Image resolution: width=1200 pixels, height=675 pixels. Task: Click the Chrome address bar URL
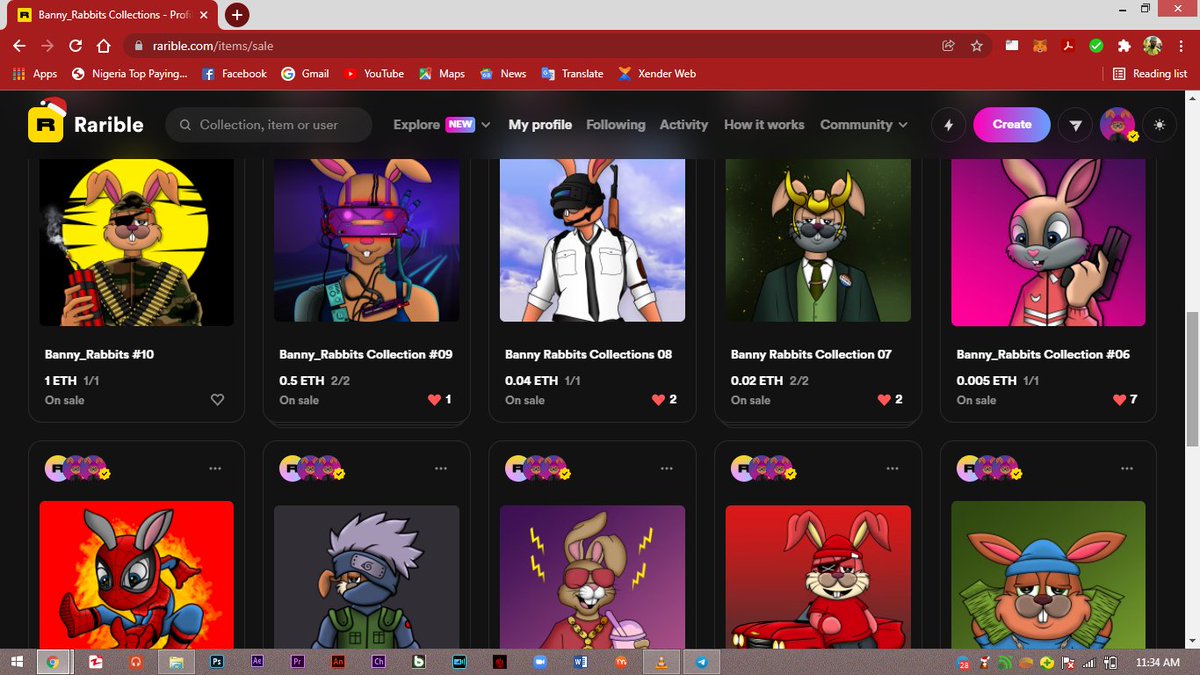pos(213,46)
